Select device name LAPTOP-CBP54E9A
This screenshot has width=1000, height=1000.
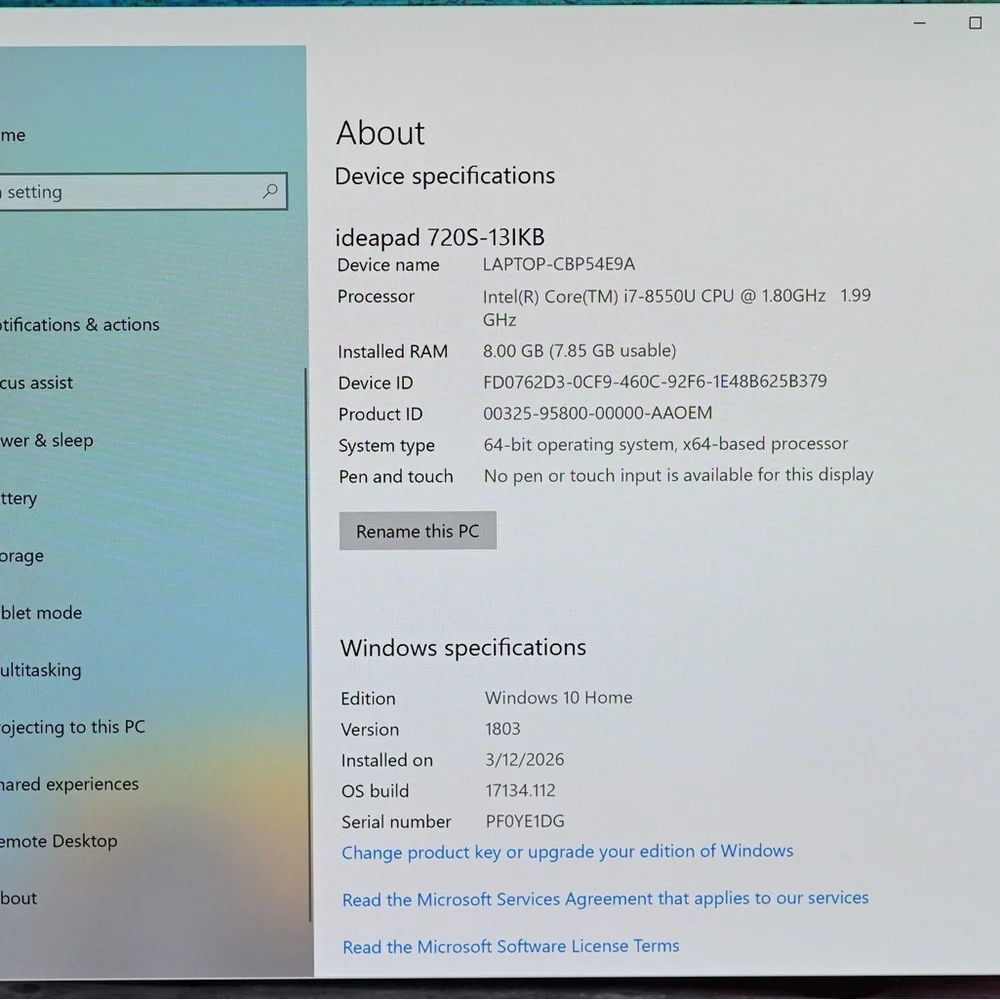(x=559, y=264)
